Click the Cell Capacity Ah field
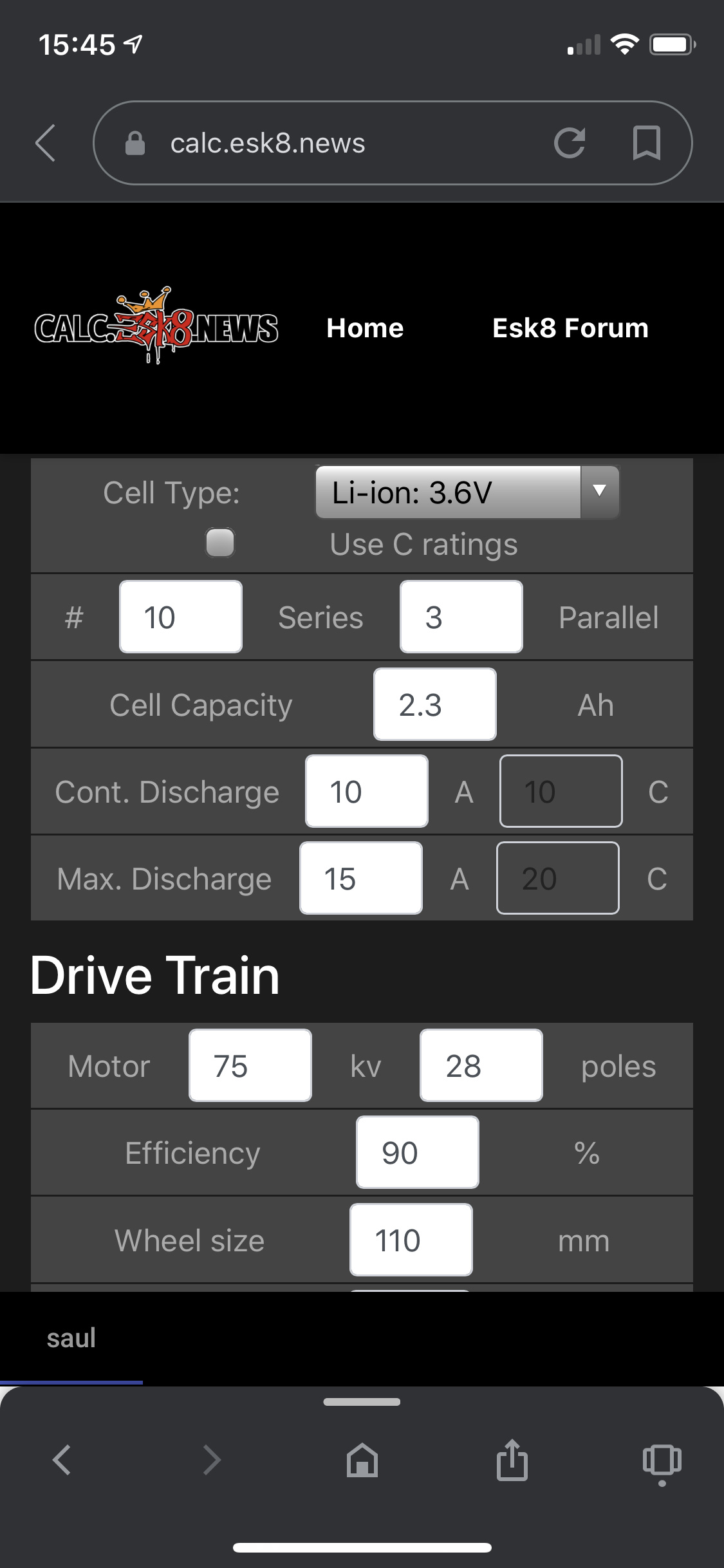The width and height of the screenshot is (724, 1568). pyautogui.click(x=435, y=705)
